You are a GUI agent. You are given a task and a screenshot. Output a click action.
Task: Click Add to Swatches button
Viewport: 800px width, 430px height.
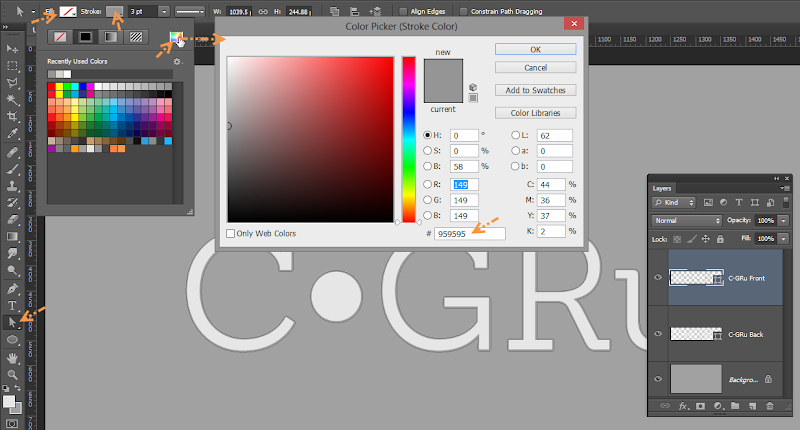(535, 90)
